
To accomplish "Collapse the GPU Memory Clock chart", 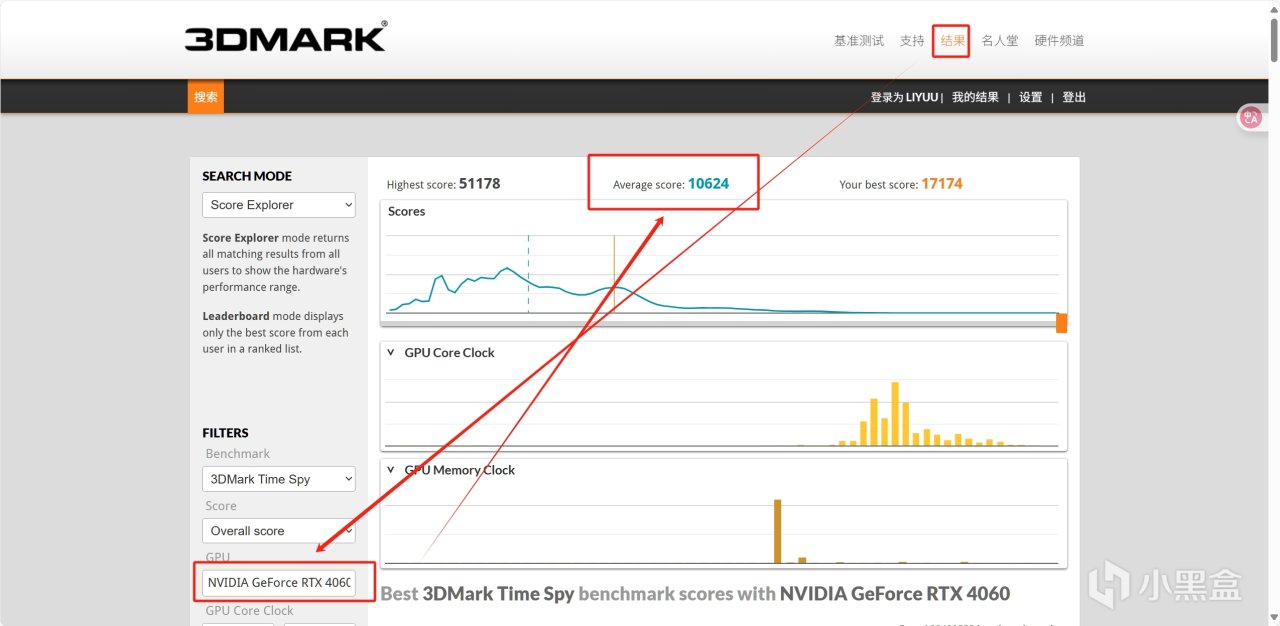I will (x=391, y=470).
